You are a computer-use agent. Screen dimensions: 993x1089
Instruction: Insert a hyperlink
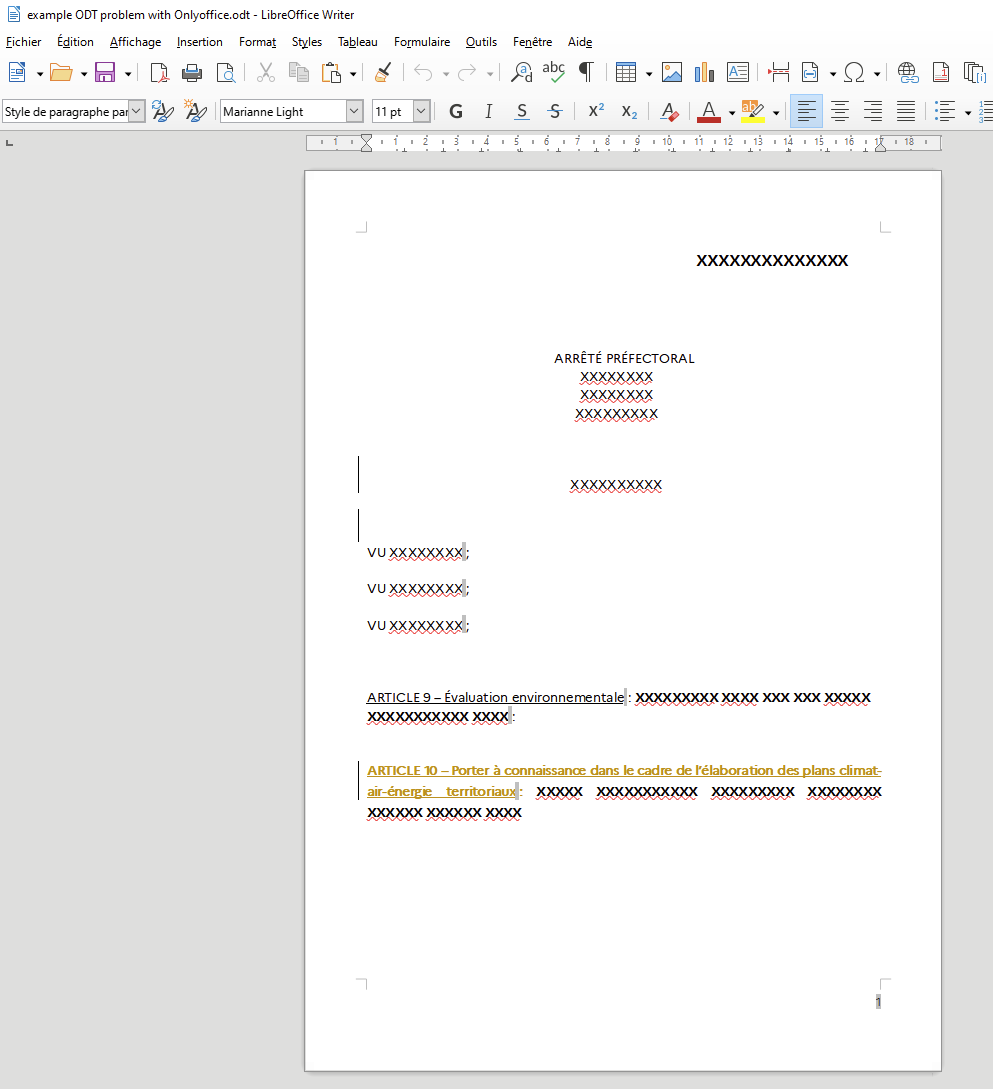point(908,72)
